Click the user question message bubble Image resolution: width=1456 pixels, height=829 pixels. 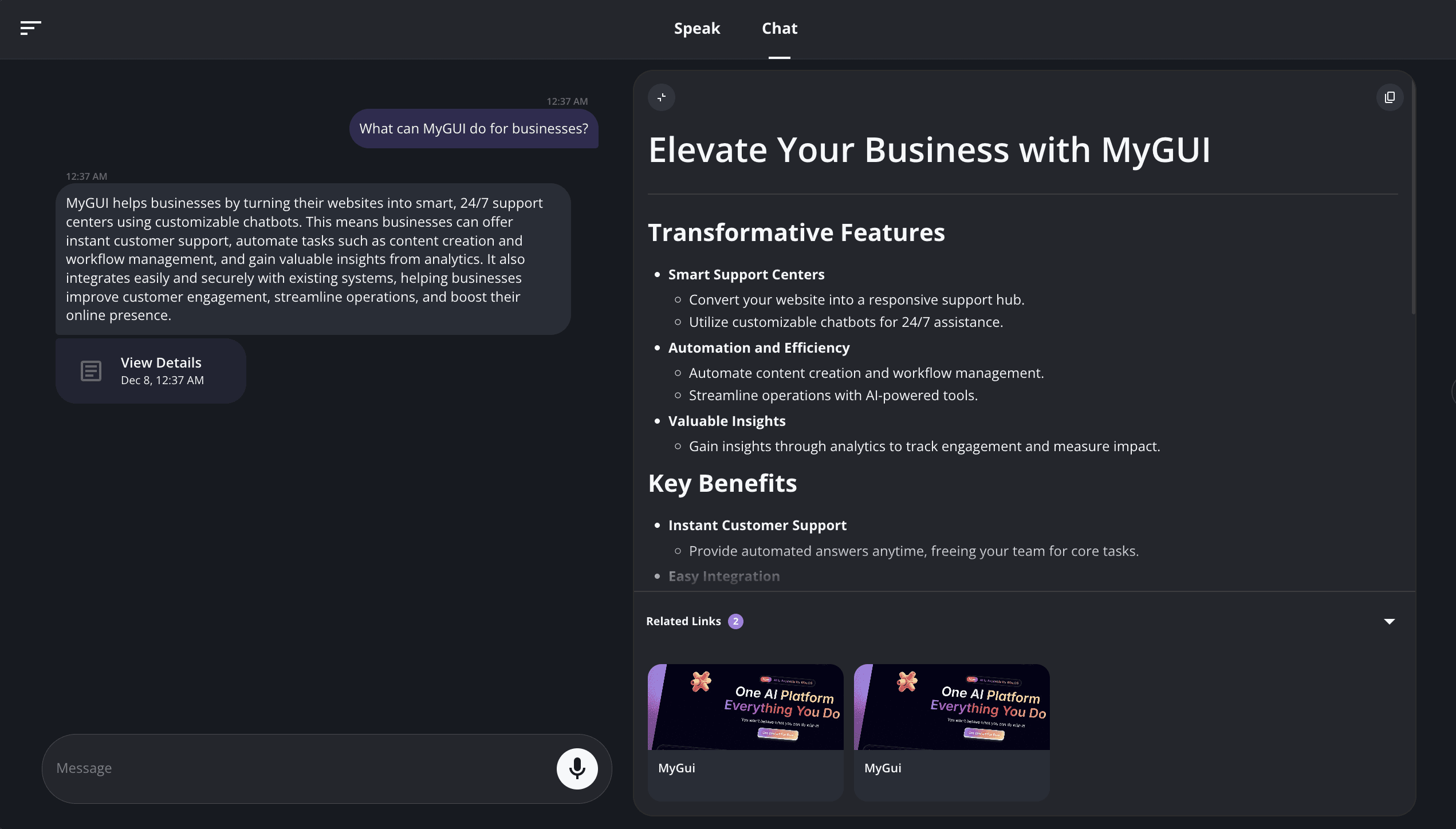(474, 129)
